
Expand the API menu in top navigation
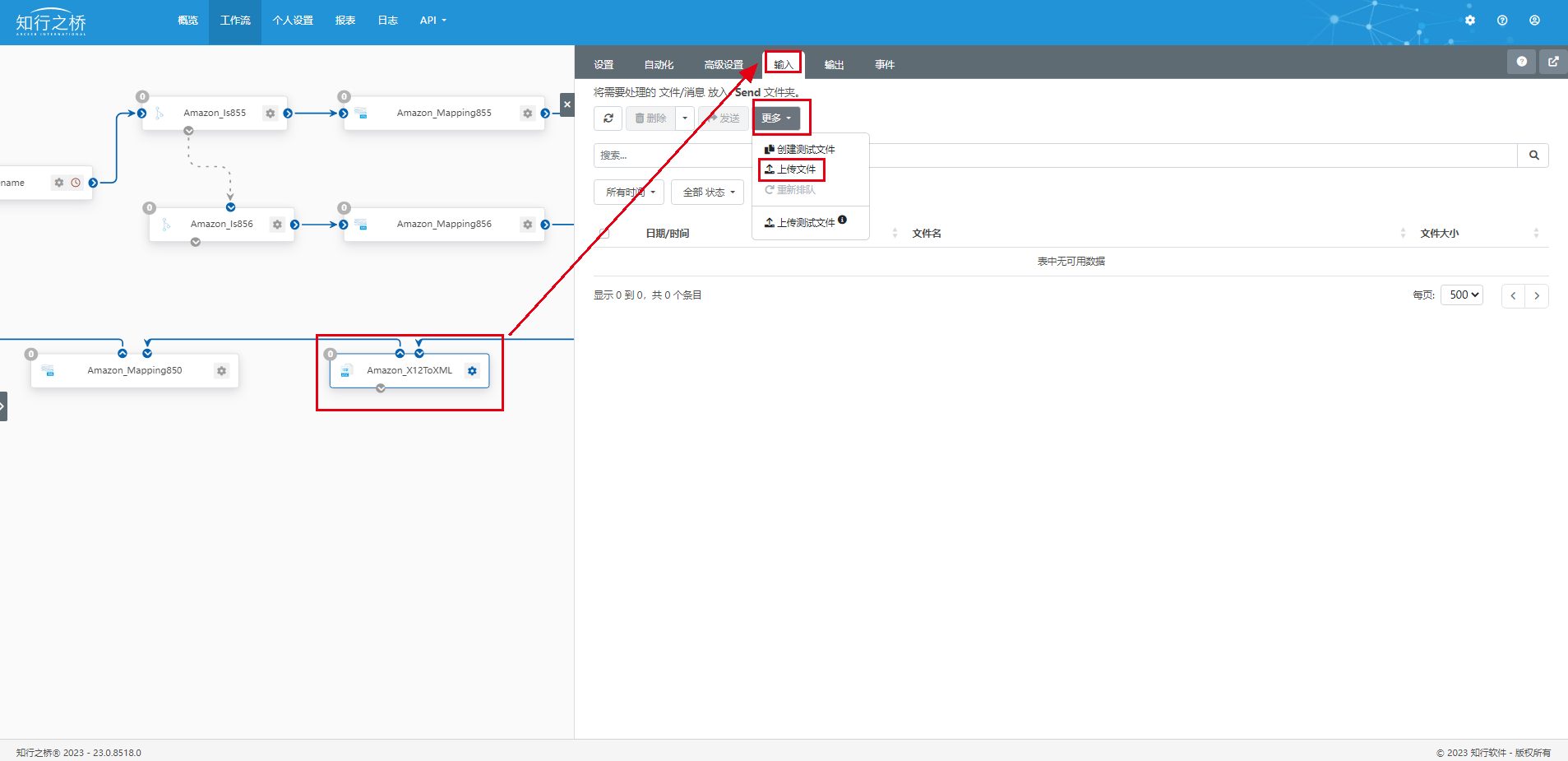click(x=432, y=21)
